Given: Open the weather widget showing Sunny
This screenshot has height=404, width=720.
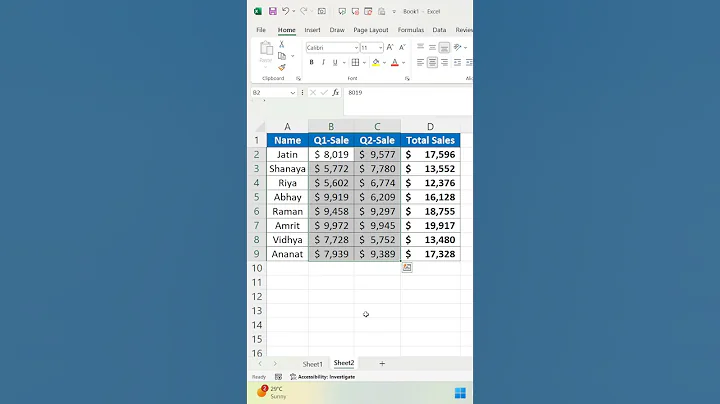Looking at the screenshot, I should [272, 392].
